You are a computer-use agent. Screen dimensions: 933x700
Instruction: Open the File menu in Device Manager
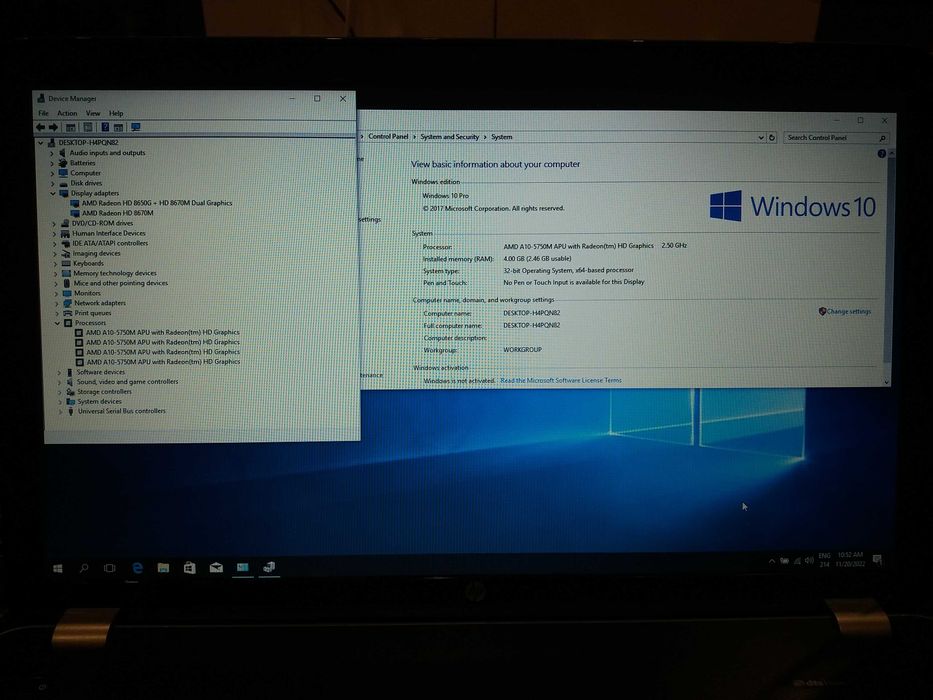[x=43, y=113]
